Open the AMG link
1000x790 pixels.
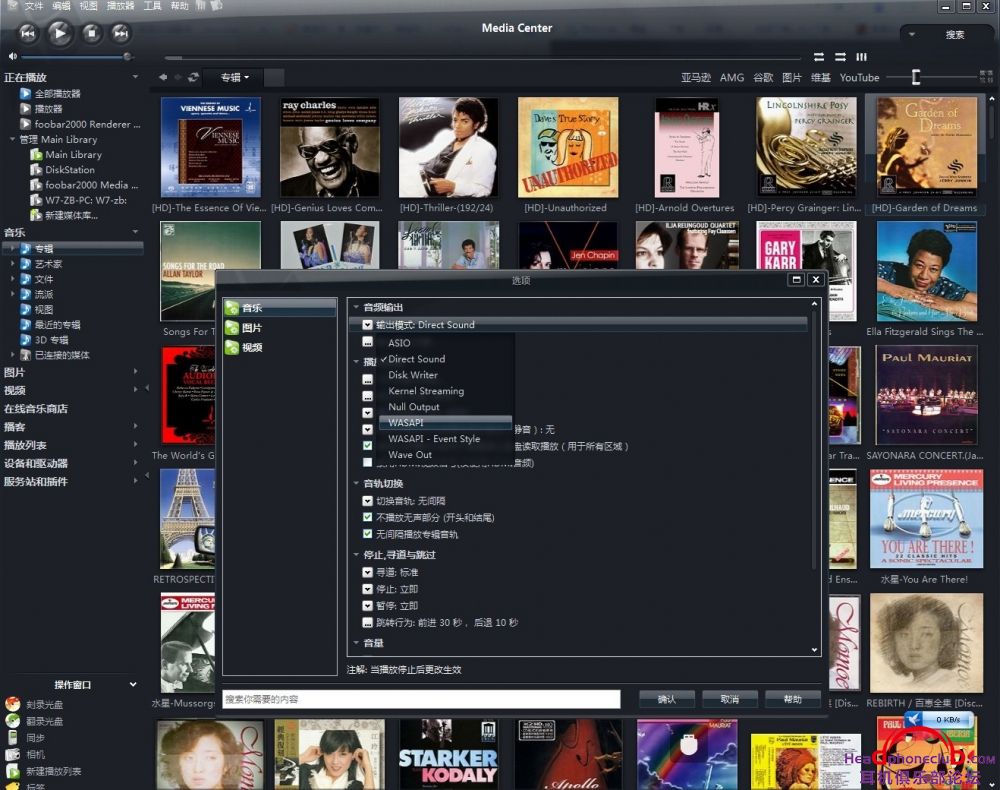pyautogui.click(x=732, y=78)
